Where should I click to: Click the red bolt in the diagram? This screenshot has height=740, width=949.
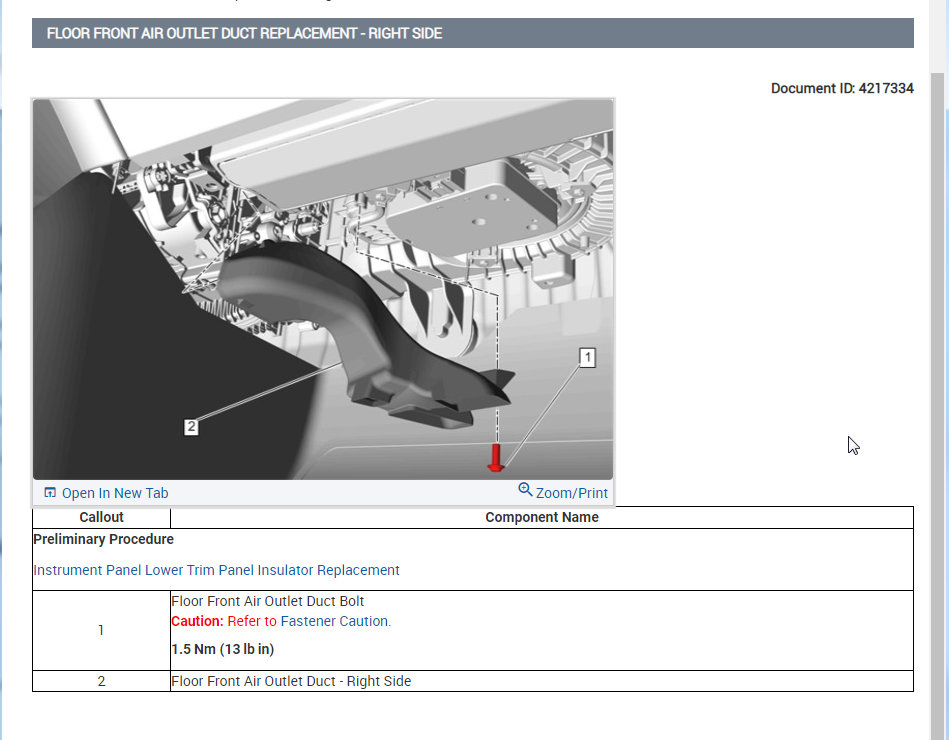click(496, 457)
